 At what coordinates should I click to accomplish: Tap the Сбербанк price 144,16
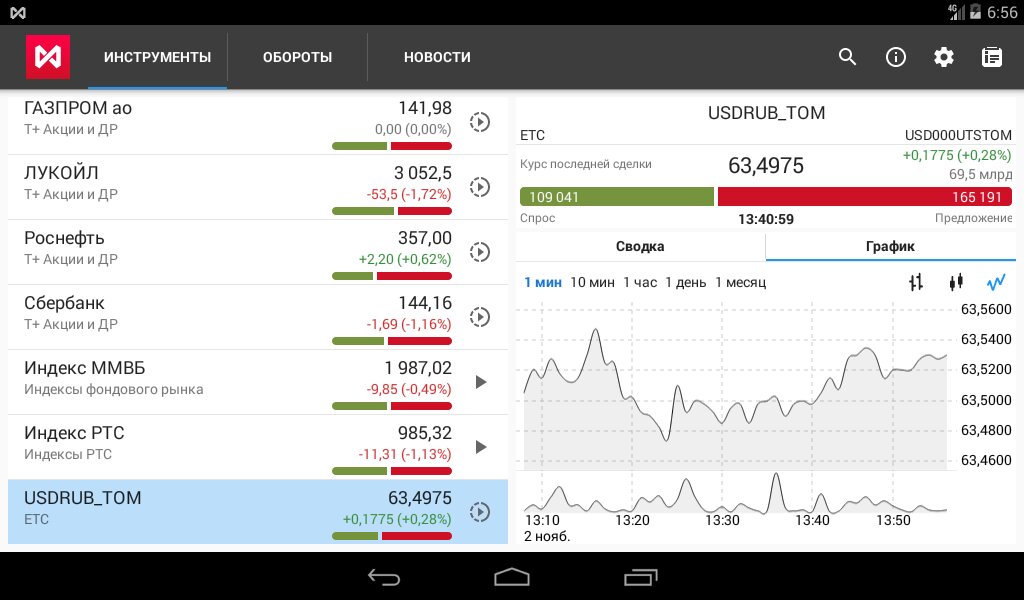point(425,303)
